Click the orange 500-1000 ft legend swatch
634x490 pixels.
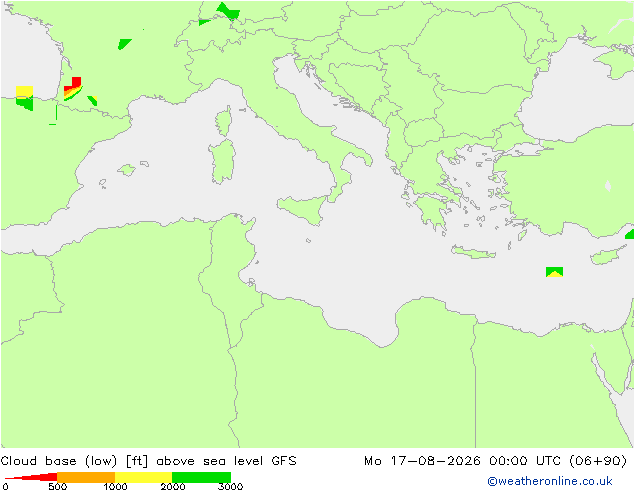(86, 477)
